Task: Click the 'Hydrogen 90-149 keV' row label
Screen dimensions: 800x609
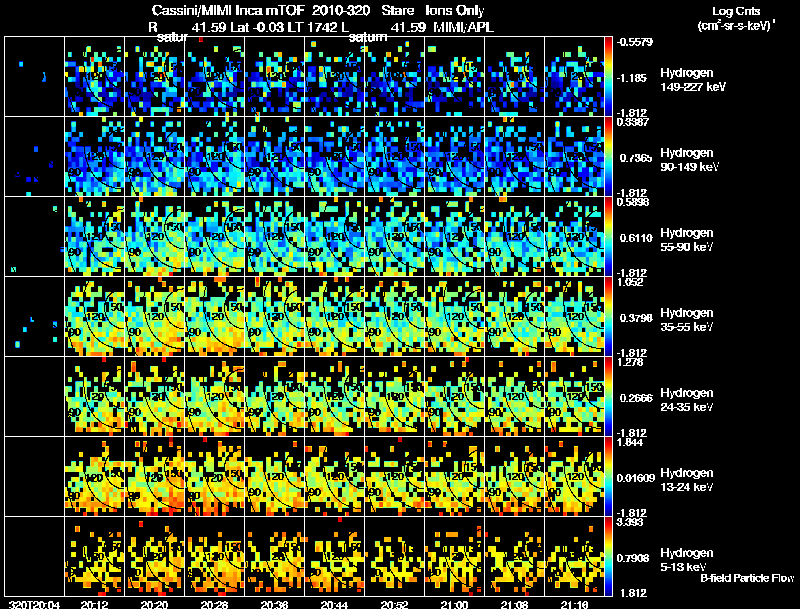Action: click(689, 160)
